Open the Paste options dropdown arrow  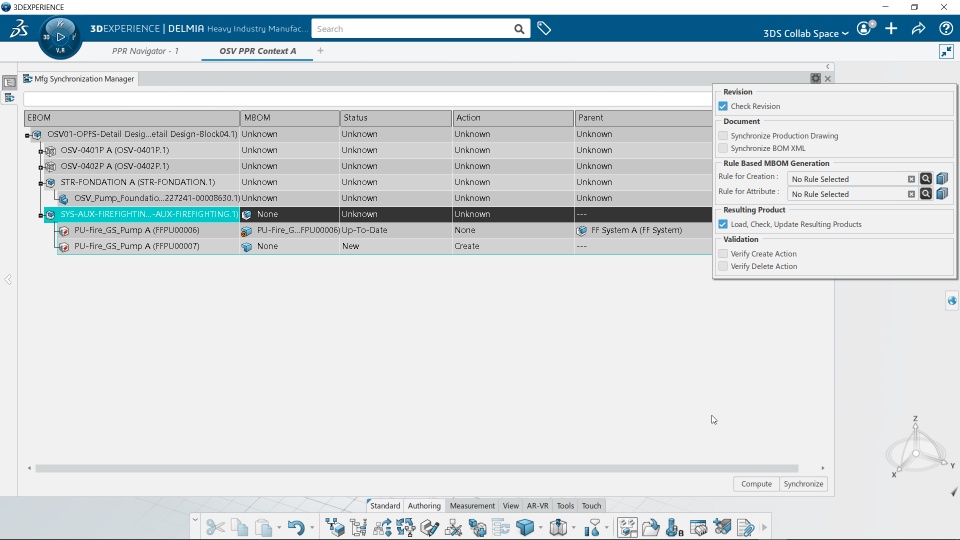tap(279, 528)
